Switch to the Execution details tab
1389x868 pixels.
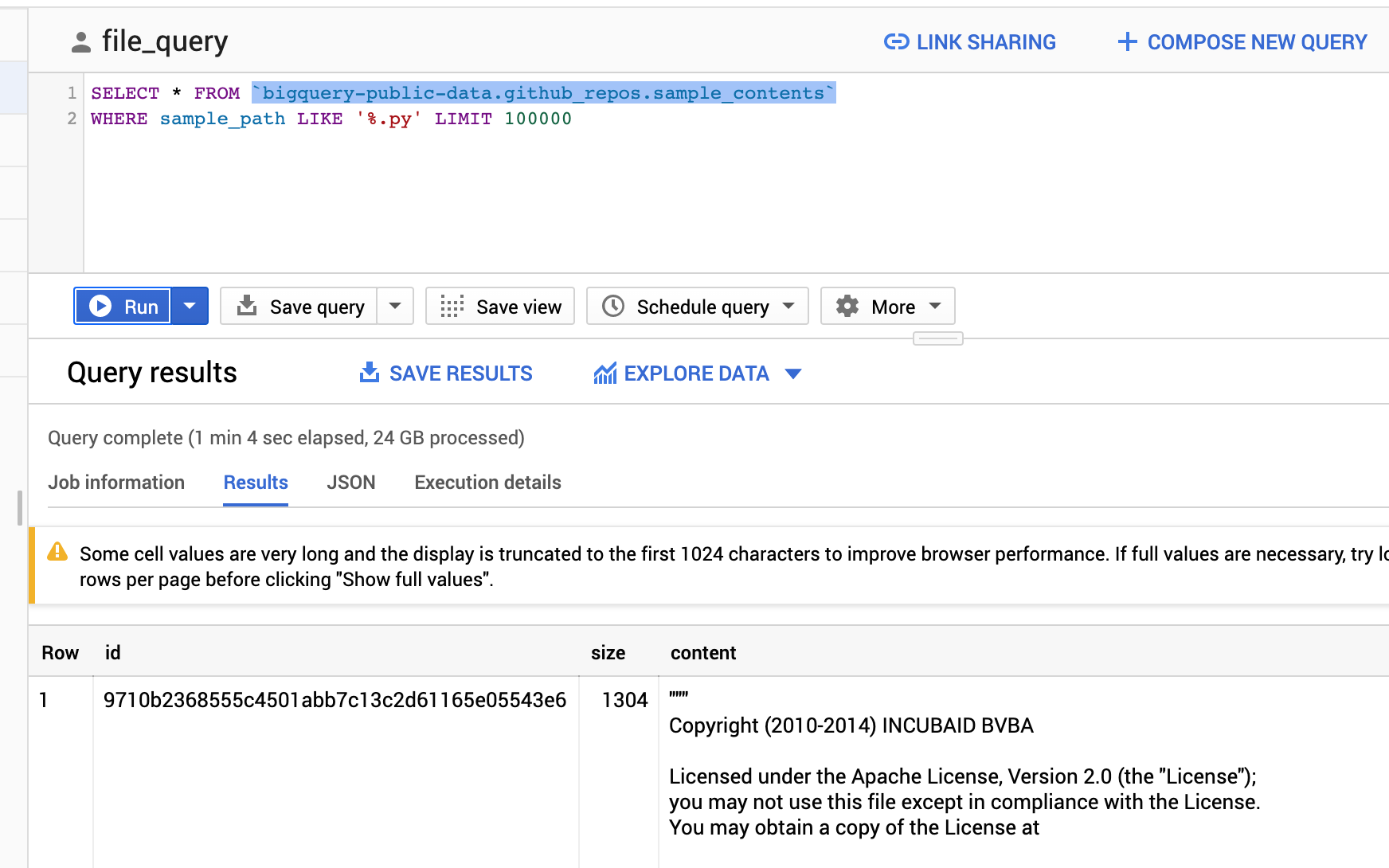tap(487, 483)
